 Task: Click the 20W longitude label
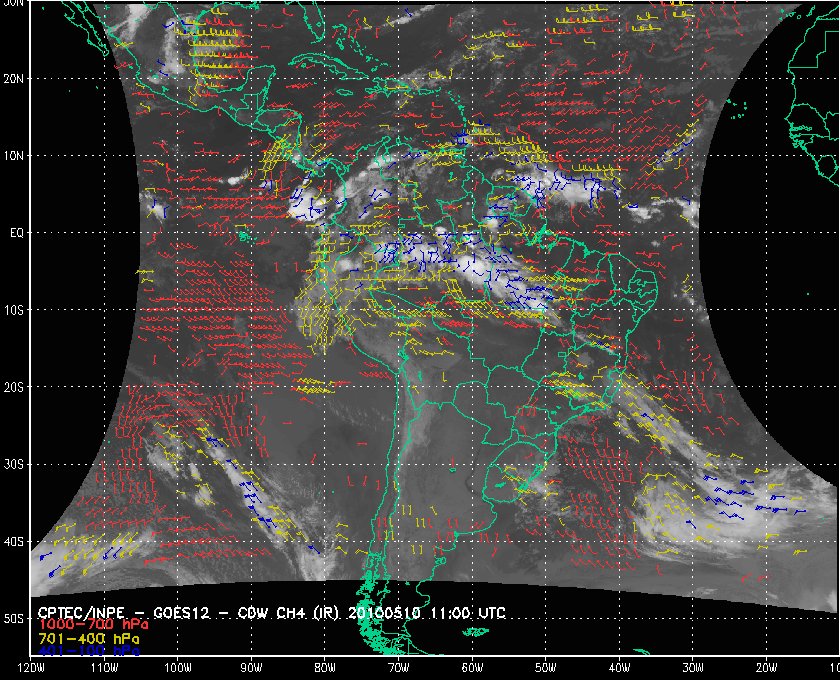coord(767,668)
